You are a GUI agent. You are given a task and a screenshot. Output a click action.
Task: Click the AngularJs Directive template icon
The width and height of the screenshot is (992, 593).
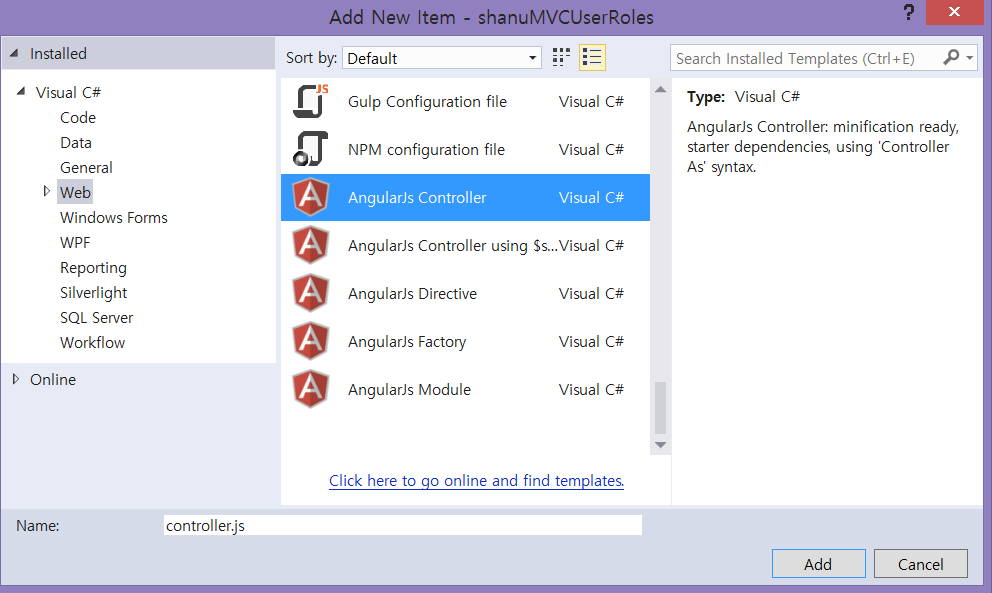pyautogui.click(x=311, y=293)
